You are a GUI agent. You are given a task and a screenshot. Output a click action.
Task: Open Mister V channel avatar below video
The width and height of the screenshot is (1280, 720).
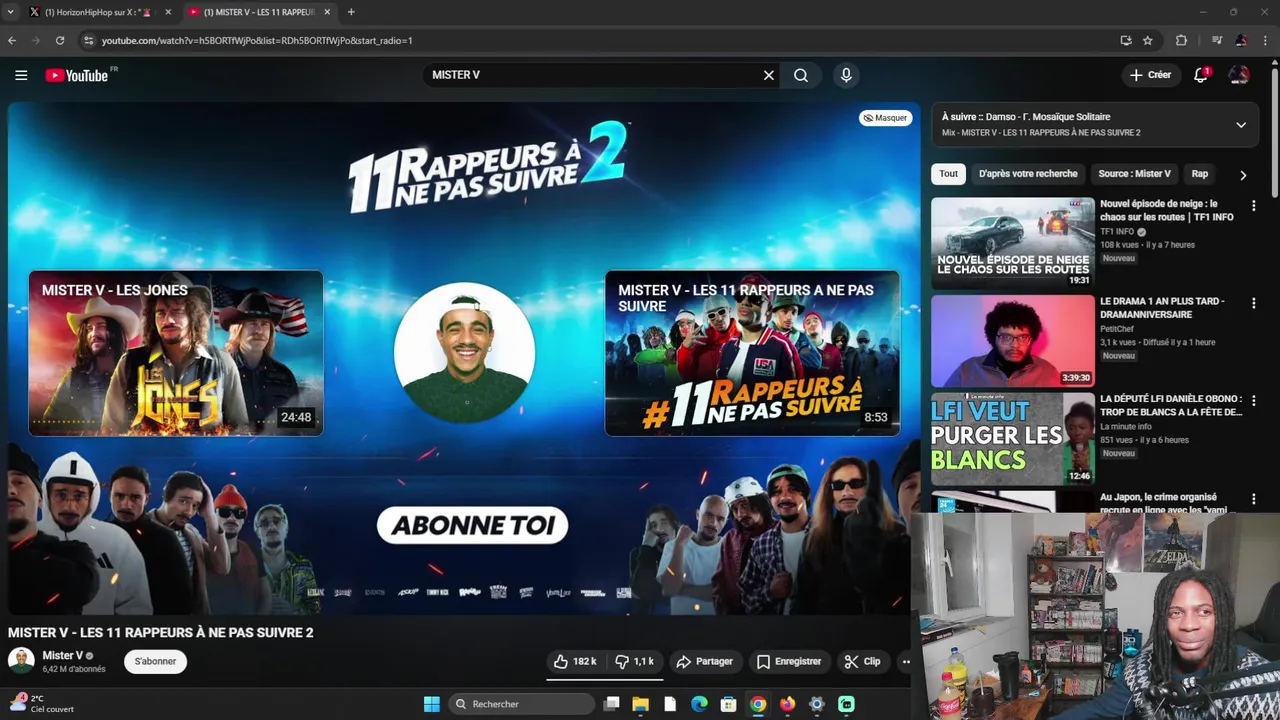pos(21,660)
